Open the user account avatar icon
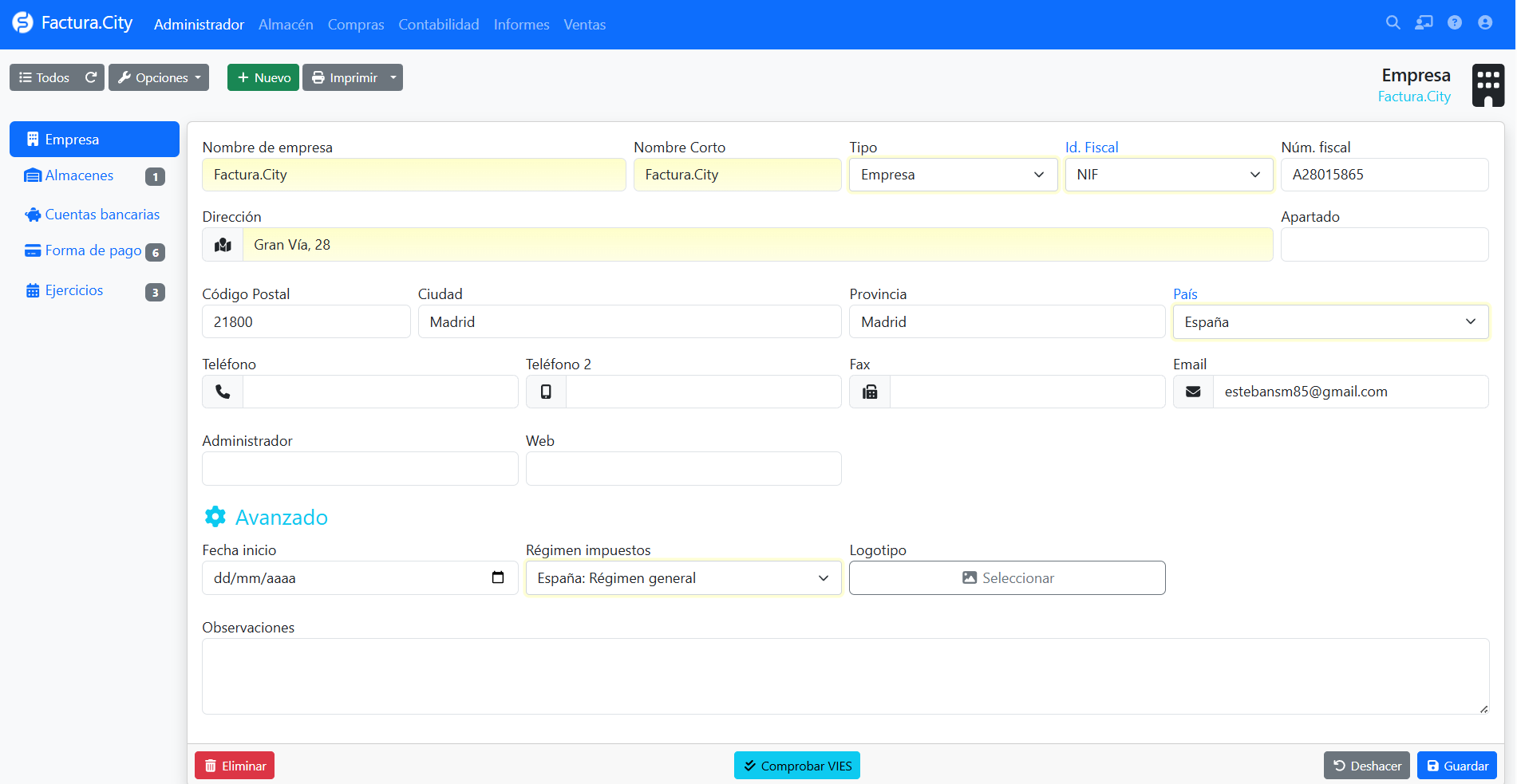The image size is (1517, 784). tap(1485, 23)
